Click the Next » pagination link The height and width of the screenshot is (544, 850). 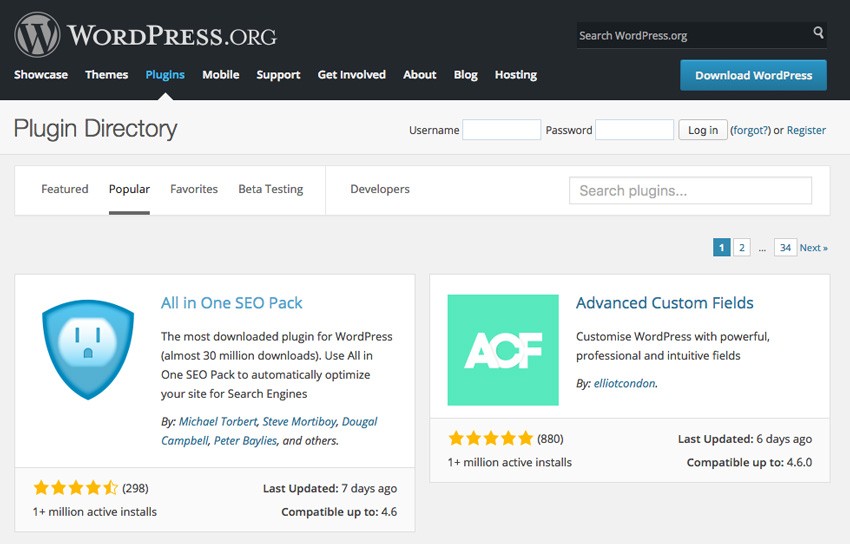[813, 248]
